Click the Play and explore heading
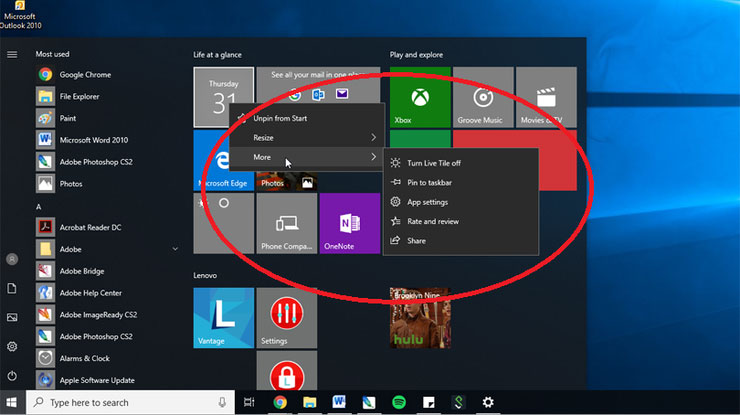 [x=416, y=55]
